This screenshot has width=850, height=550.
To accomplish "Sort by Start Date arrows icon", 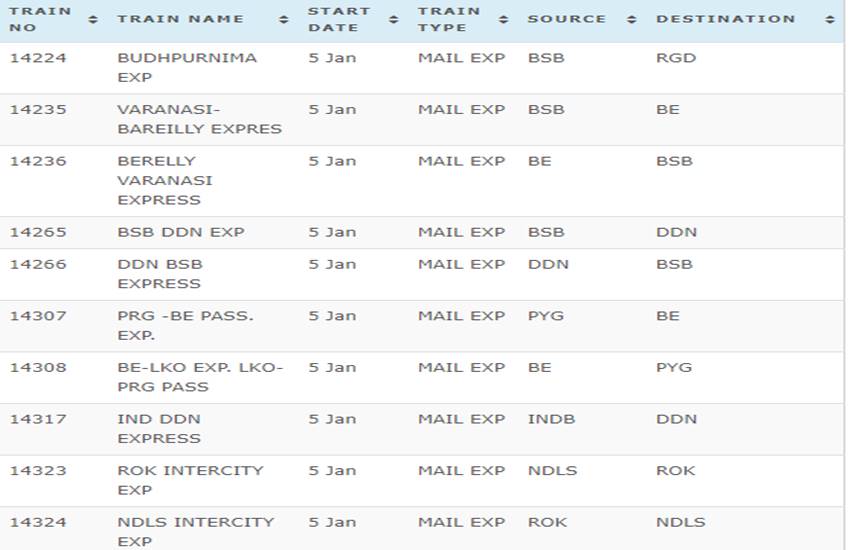I will (x=394, y=20).
